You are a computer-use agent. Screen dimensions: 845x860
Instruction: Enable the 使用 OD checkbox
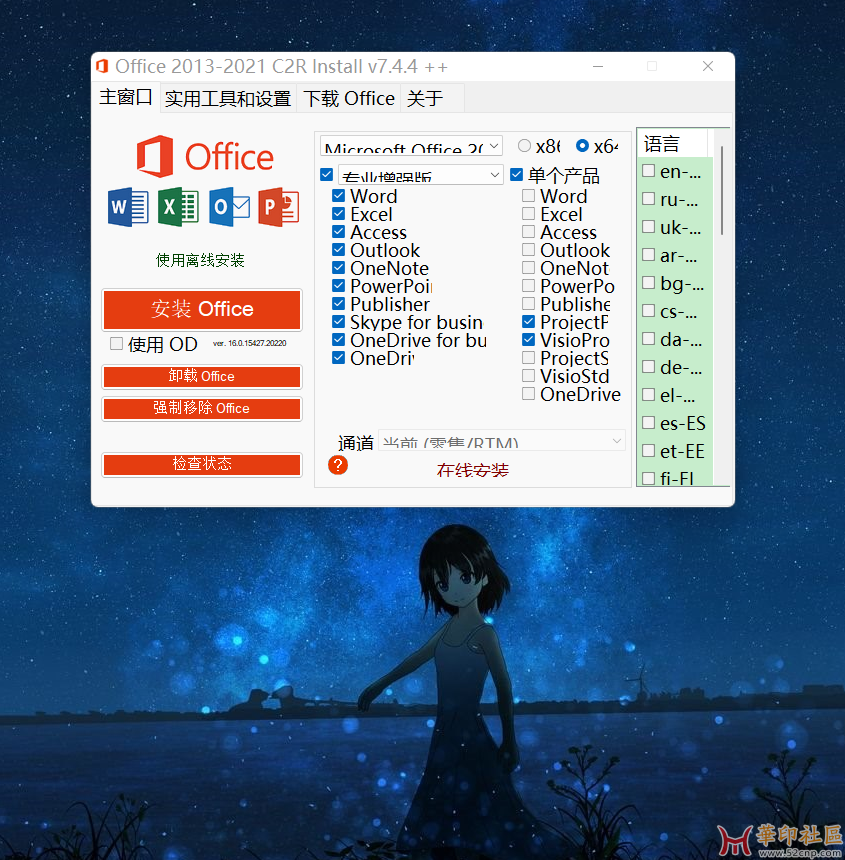click(116, 344)
